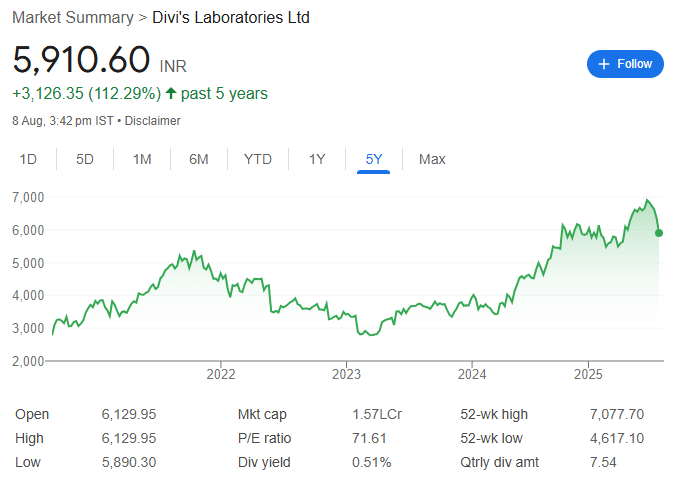Screen dimensions: 693x487
Task: Click the 6,000 y-axis label
Action: (28, 230)
